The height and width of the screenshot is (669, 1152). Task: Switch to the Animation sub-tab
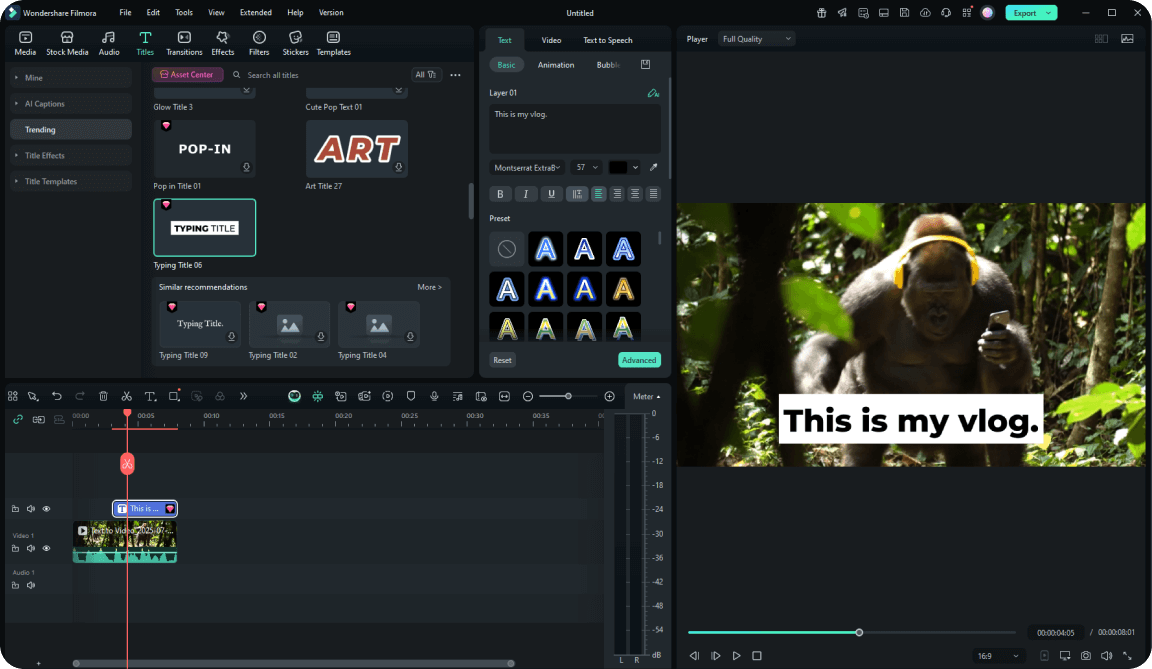tap(555, 65)
